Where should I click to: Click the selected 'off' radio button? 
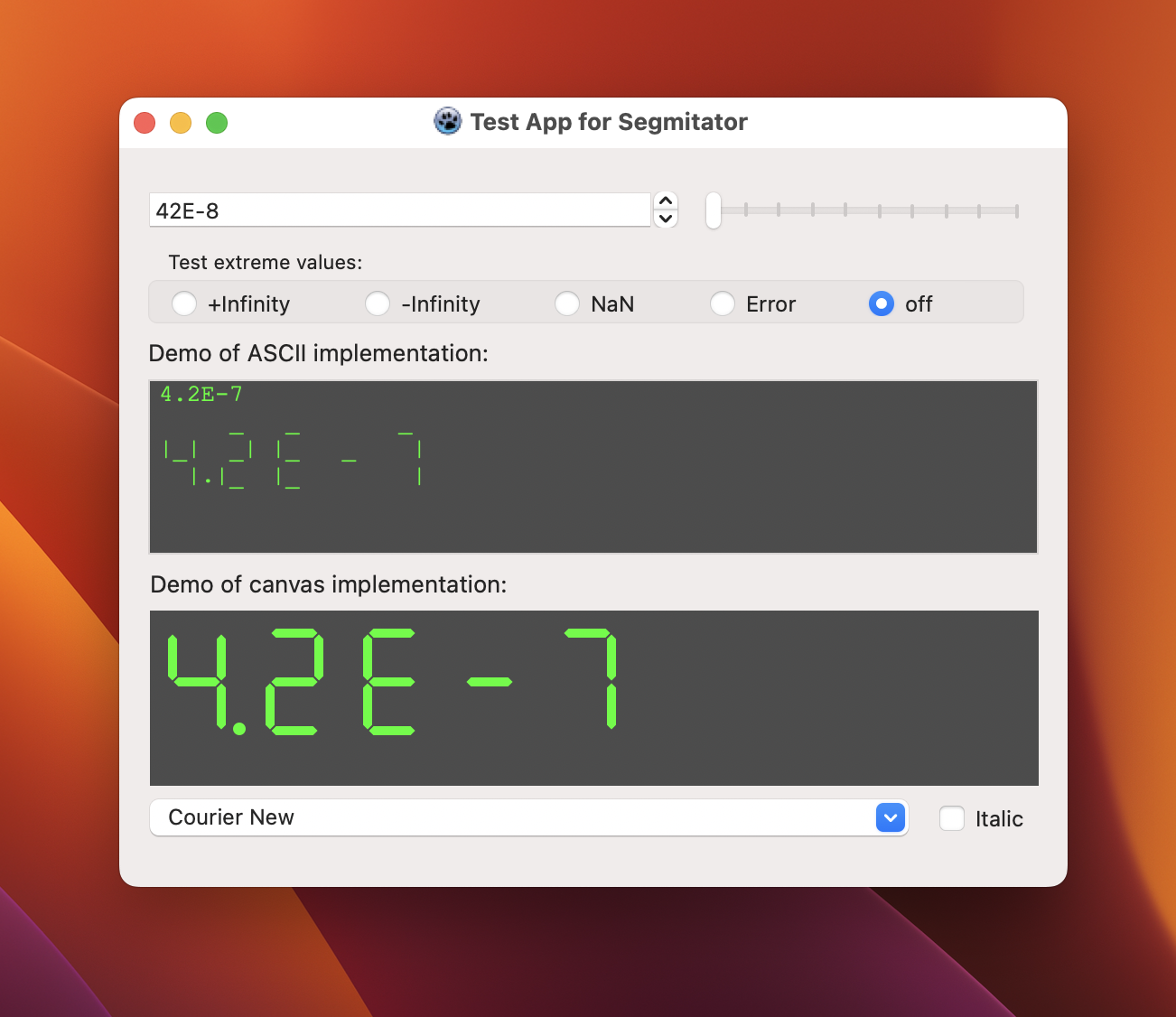tap(882, 303)
